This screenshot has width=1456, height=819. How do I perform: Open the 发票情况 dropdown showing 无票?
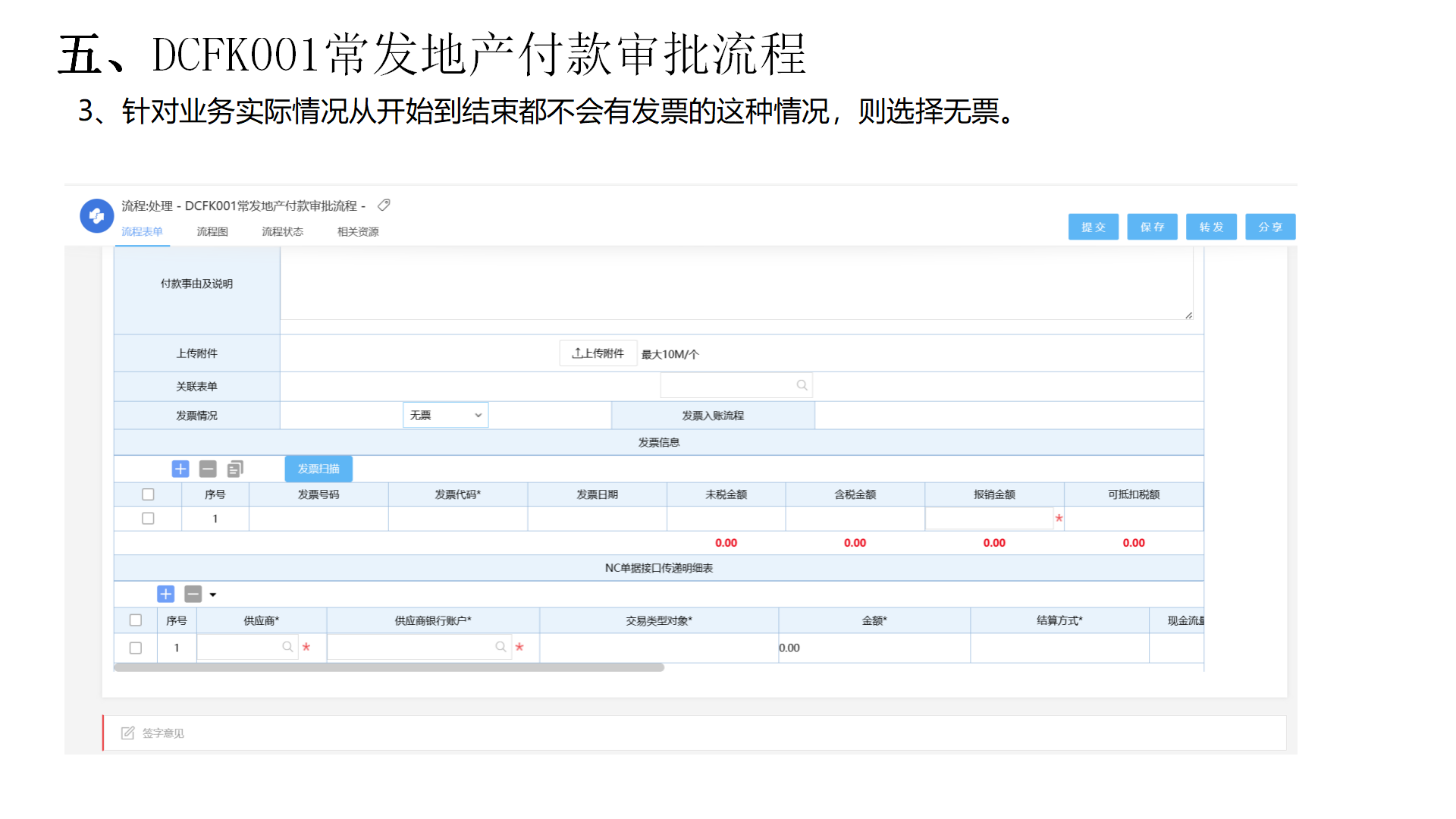[445, 415]
